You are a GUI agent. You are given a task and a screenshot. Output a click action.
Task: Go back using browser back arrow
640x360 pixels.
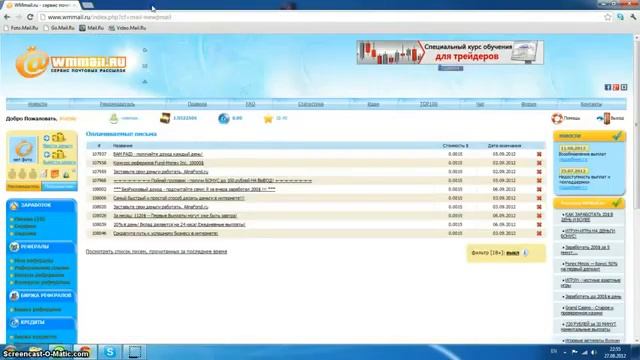pyautogui.click(x=7, y=17)
